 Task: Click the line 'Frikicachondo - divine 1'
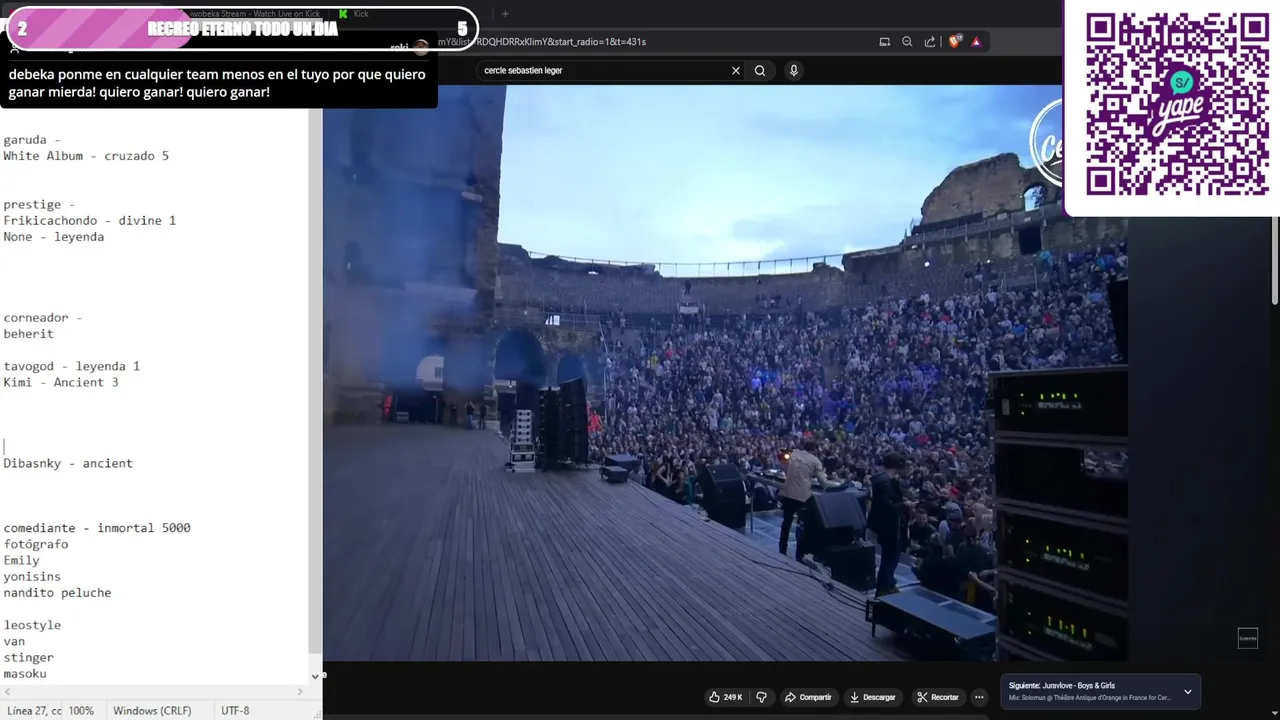(89, 220)
